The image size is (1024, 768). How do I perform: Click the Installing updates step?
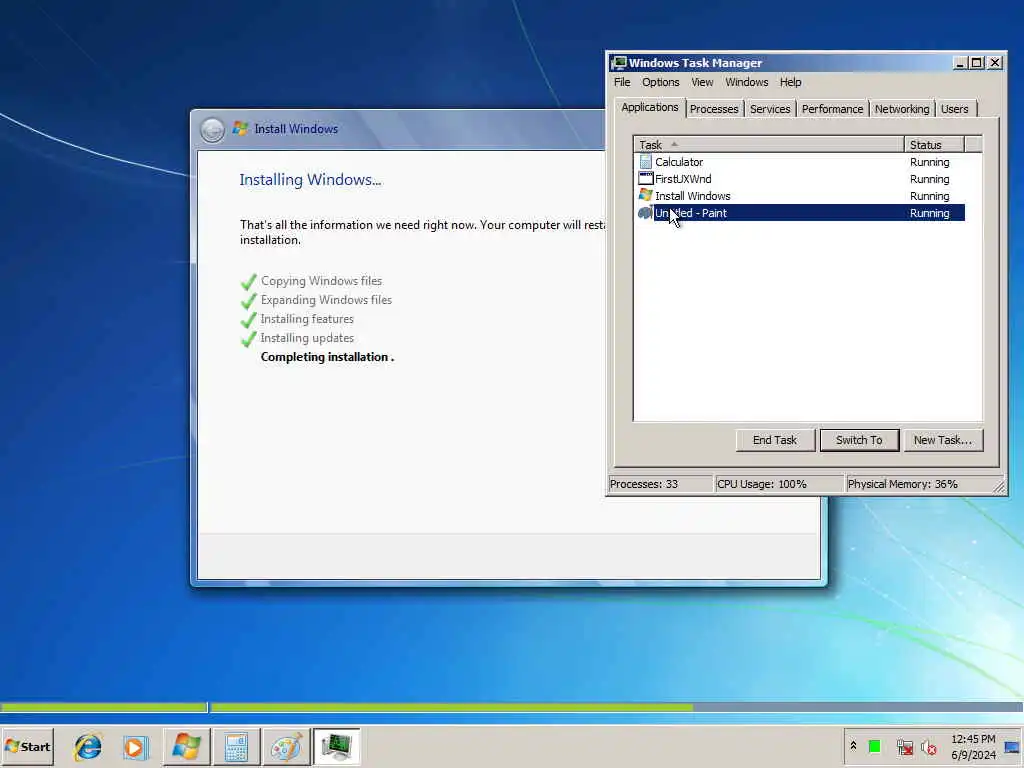click(x=307, y=338)
